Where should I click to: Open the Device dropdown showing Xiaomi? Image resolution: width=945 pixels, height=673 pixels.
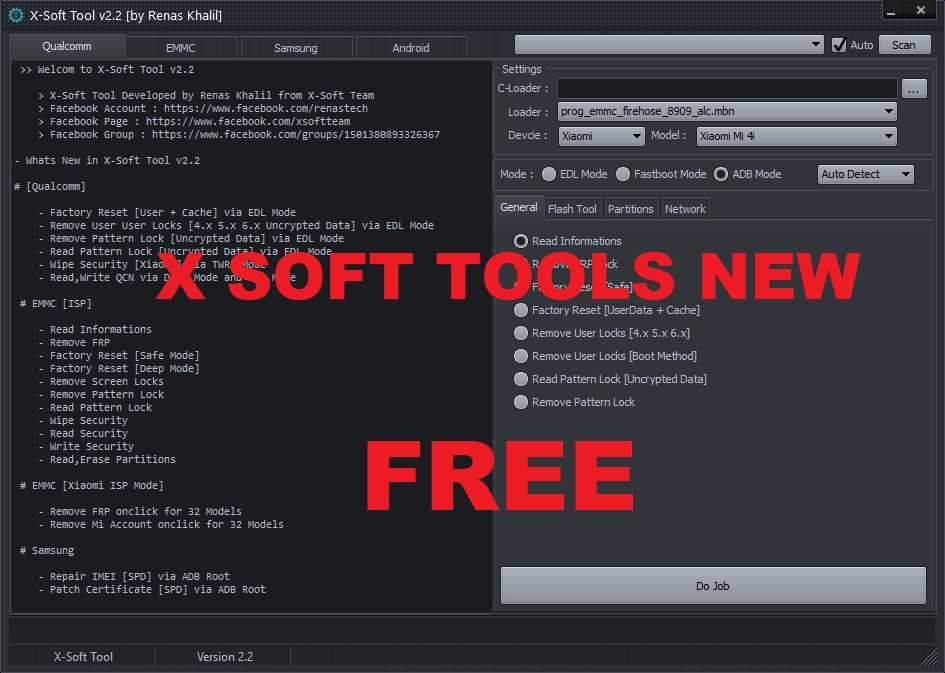(601, 136)
